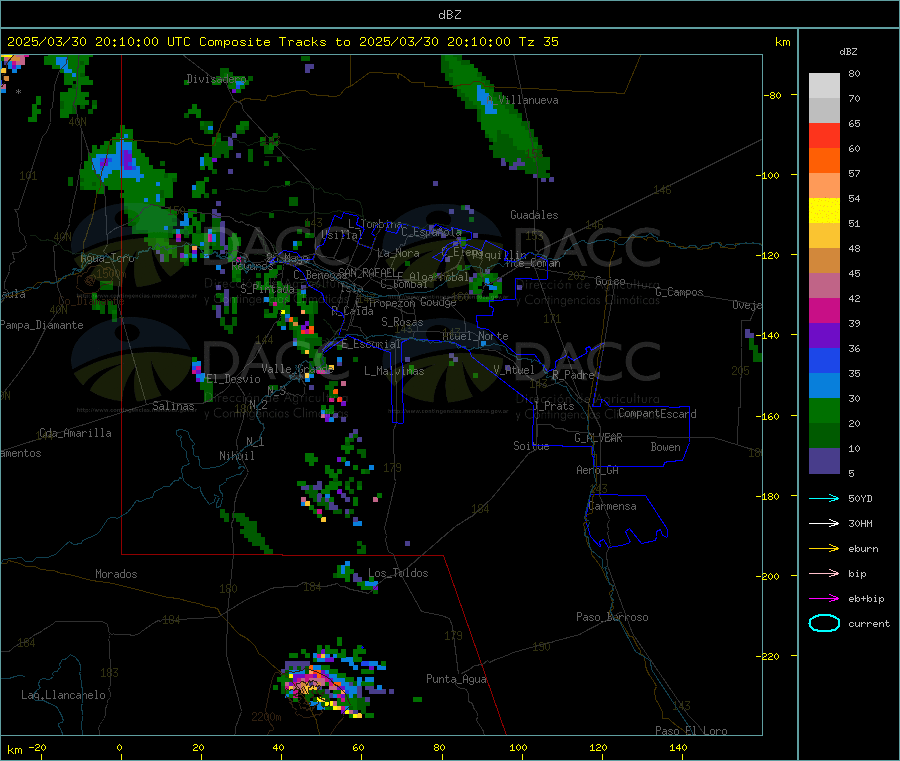The width and height of the screenshot is (900, 761).
Task: Click the Soitue map label
Action: pos(531,446)
